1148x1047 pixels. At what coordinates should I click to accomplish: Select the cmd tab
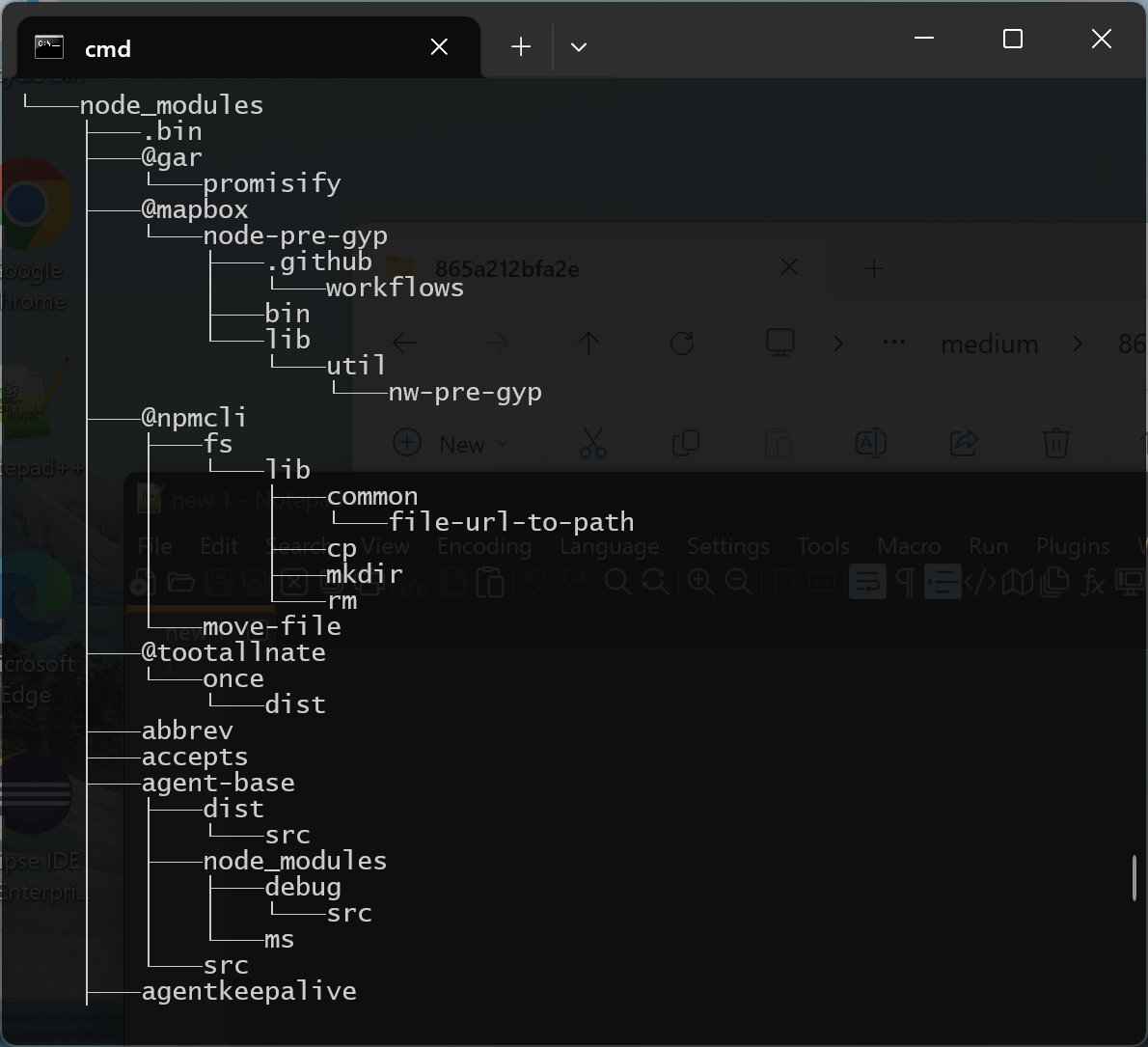[248, 47]
